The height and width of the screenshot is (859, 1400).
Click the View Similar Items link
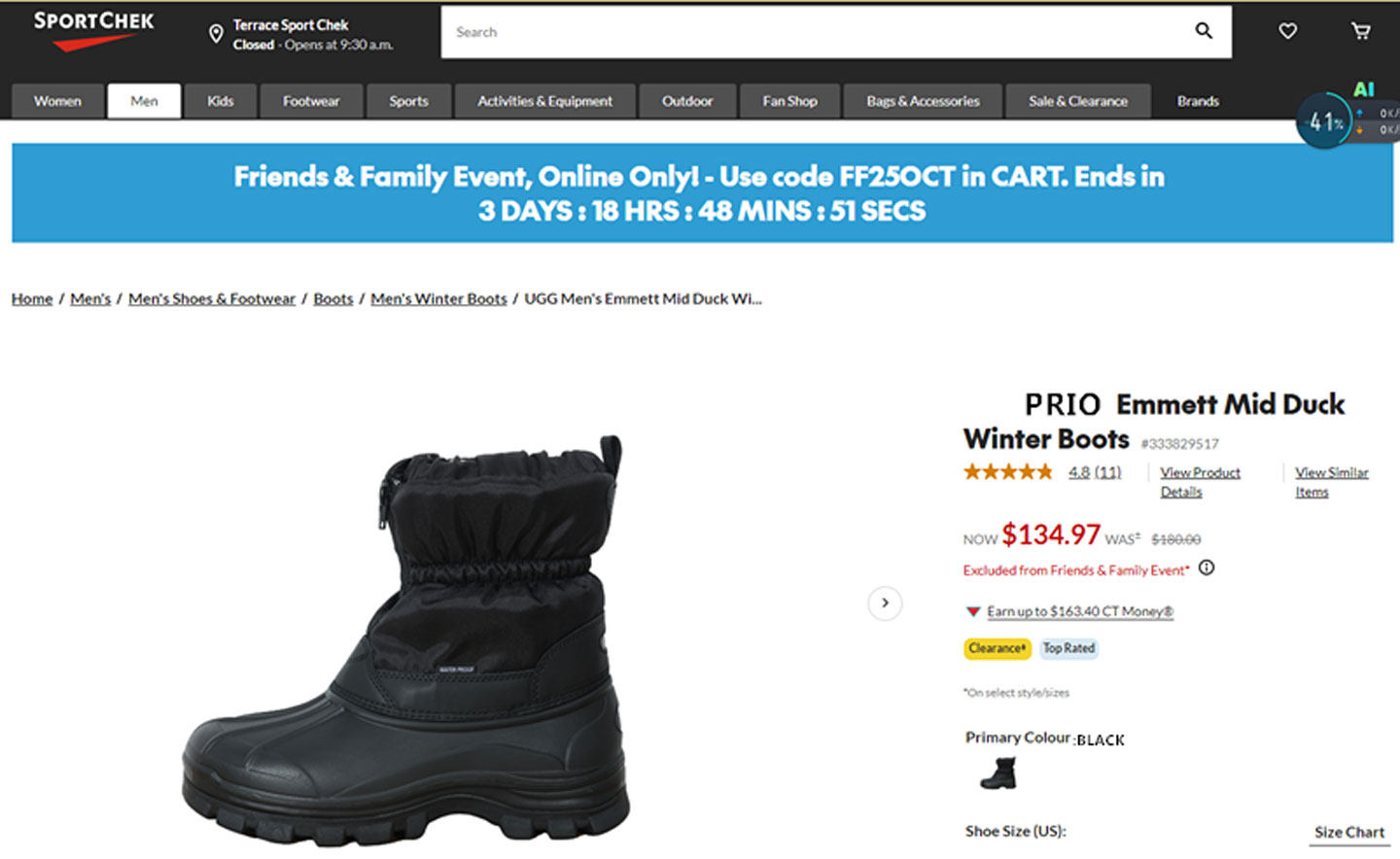coord(1331,482)
